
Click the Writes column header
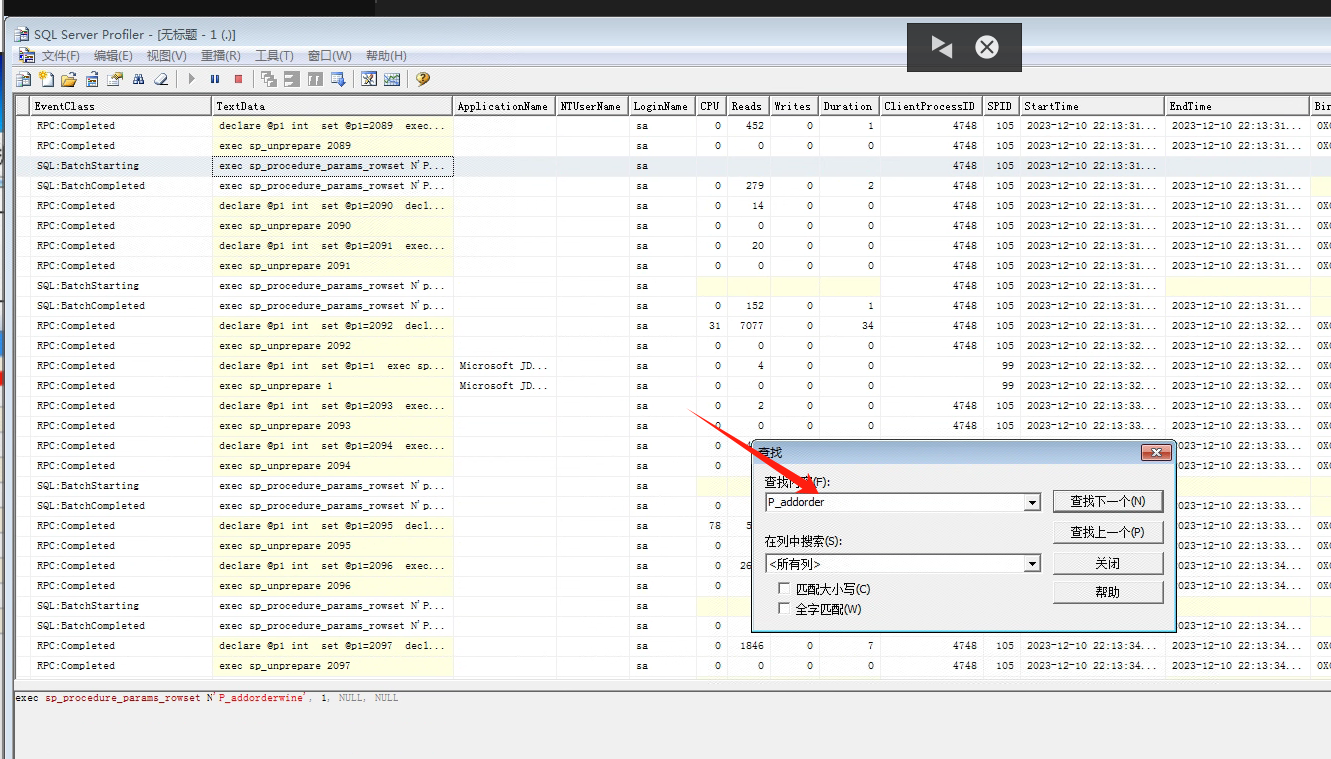tap(794, 106)
